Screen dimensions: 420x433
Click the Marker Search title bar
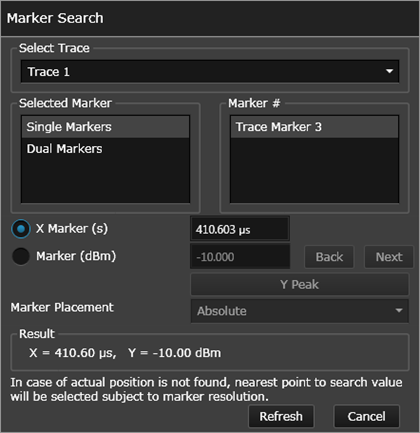[x=210, y=18]
